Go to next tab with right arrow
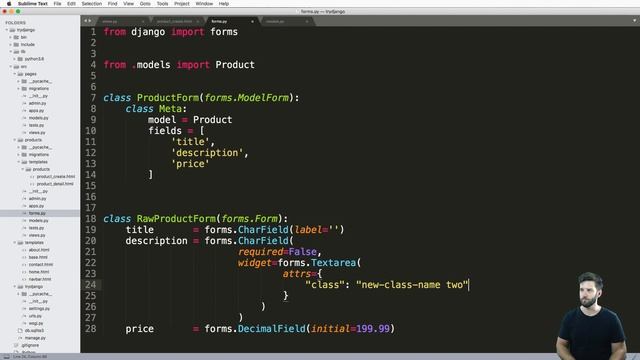The image size is (640, 360). coord(89,21)
